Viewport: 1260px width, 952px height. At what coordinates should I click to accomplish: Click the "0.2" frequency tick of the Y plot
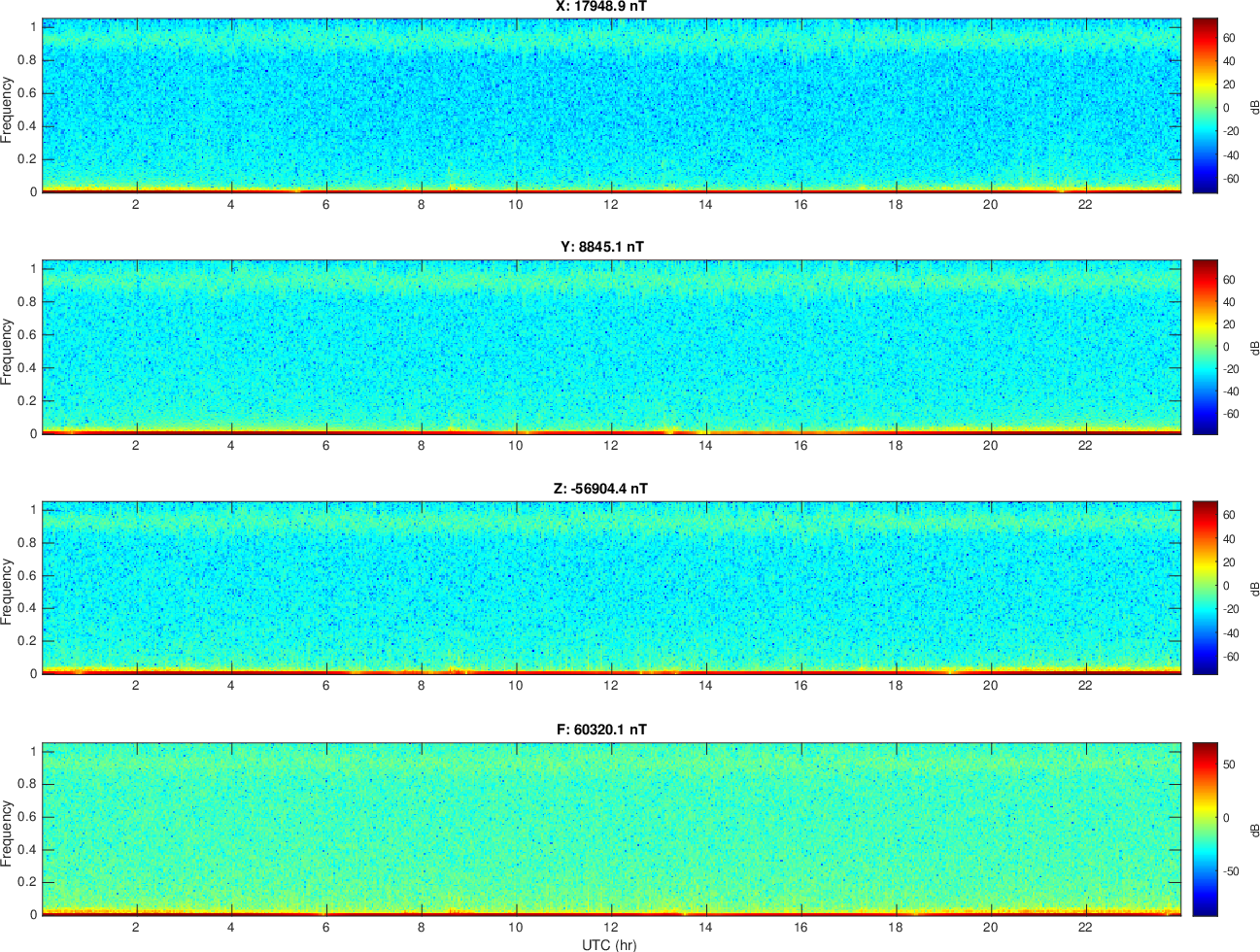coord(27,401)
